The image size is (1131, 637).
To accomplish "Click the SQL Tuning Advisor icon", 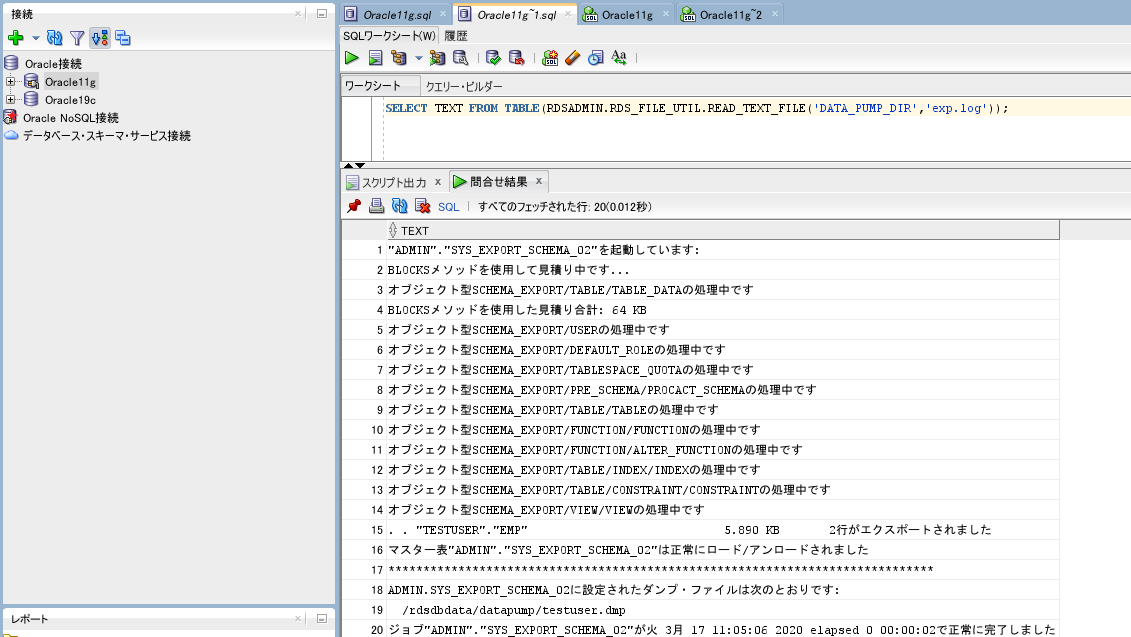I will tap(460, 58).
